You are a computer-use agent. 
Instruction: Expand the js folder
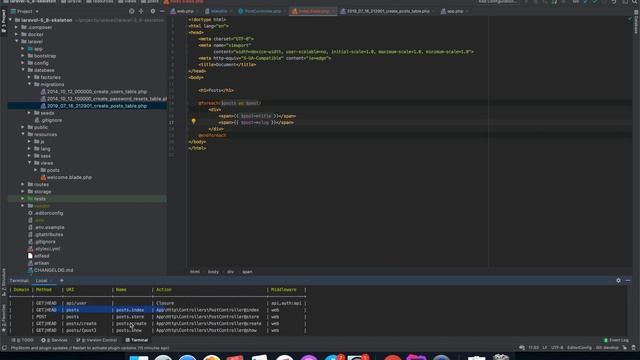[x=29, y=142]
